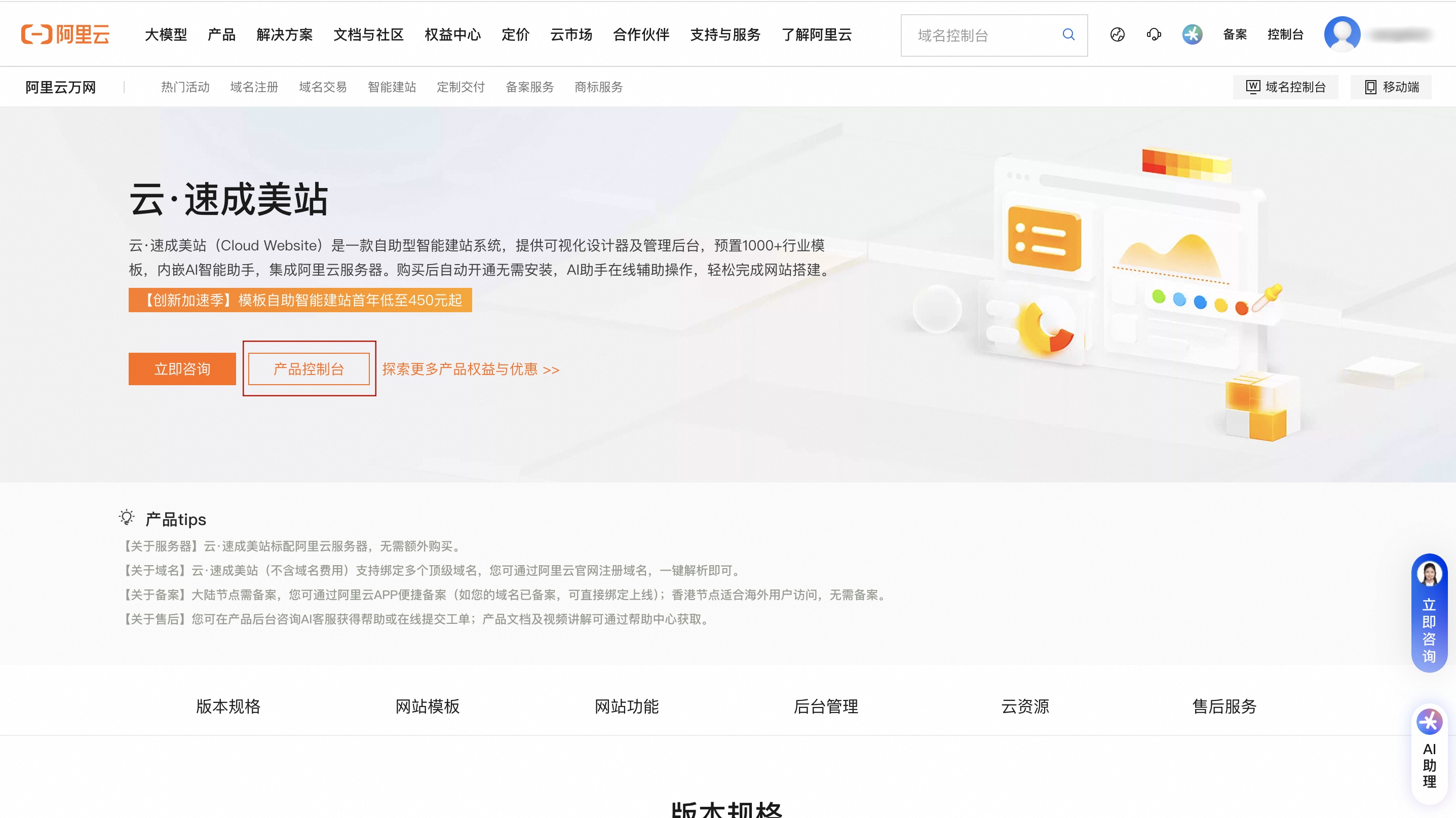
Task: Click the 备案 header link
Action: pyautogui.click(x=1235, y=34)
